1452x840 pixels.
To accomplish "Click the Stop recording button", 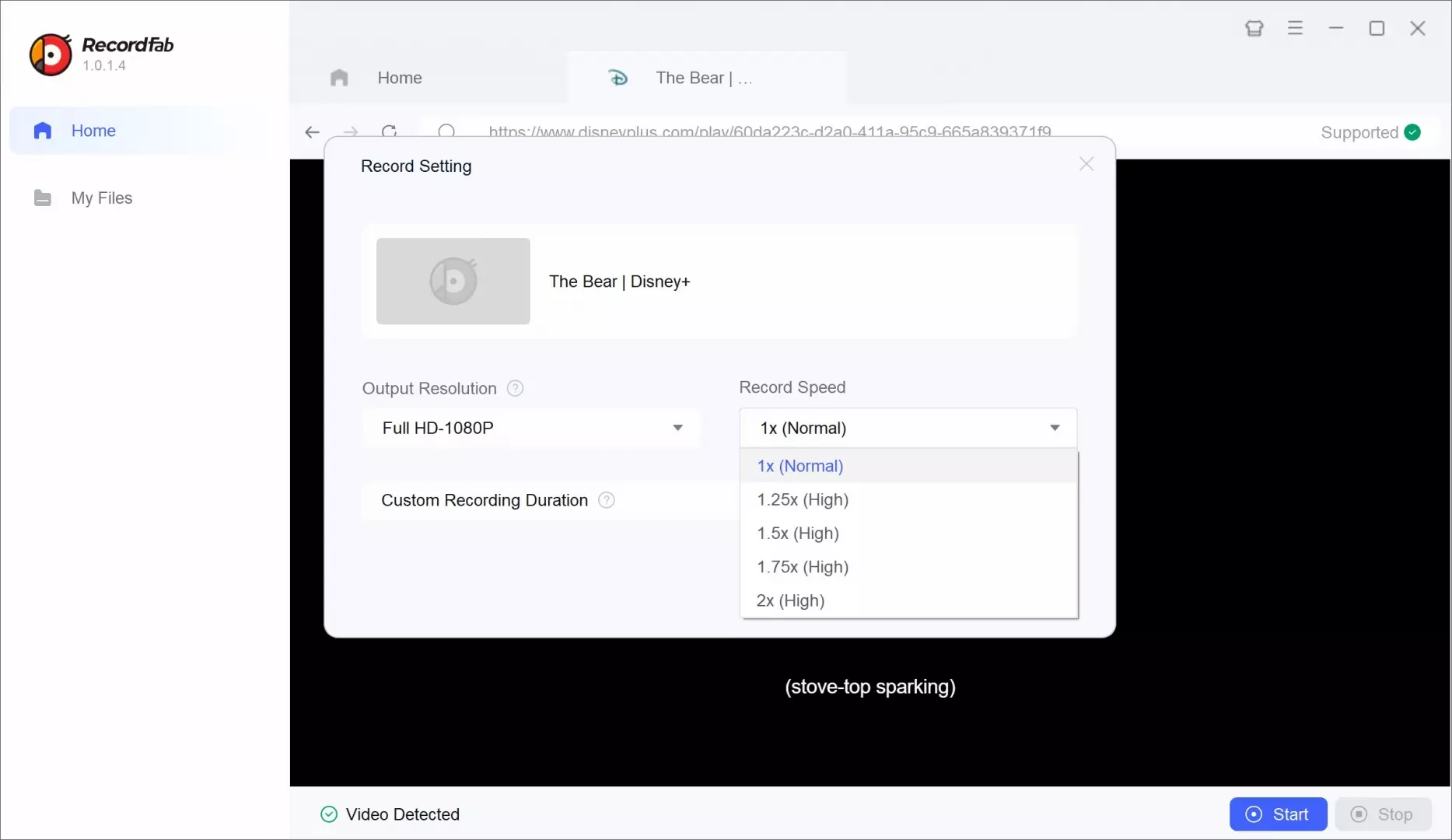I will point(1383,814).
